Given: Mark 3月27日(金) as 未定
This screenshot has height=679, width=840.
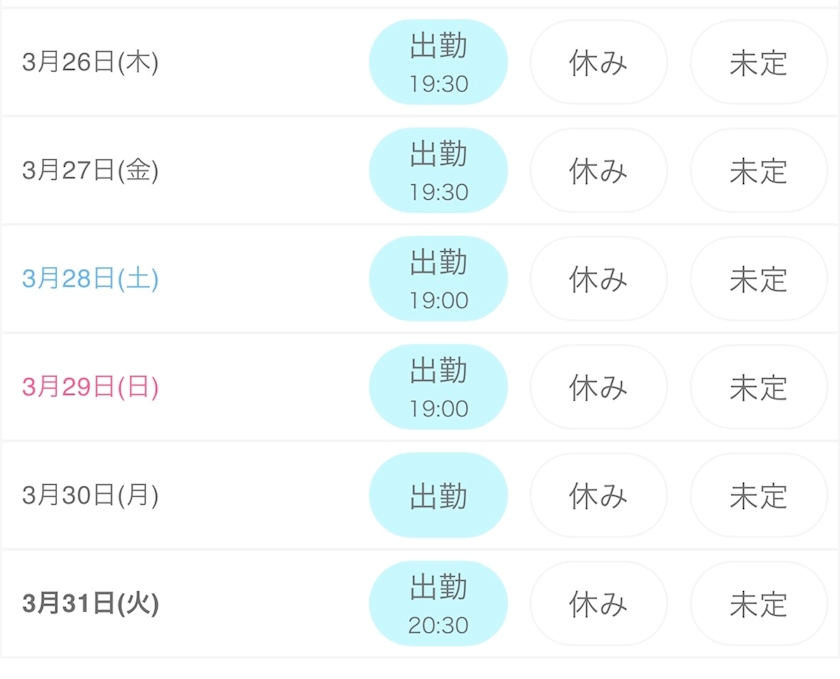Looking at the screenshot, I should point(758,170).
